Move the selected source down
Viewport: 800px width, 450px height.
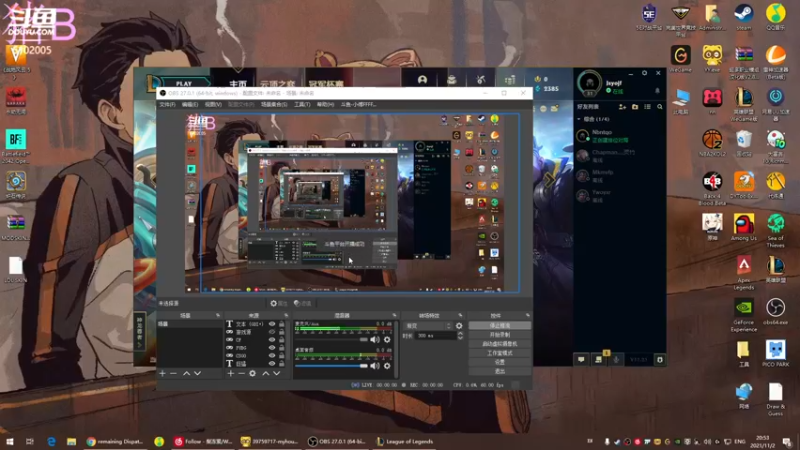coord(277,373)
